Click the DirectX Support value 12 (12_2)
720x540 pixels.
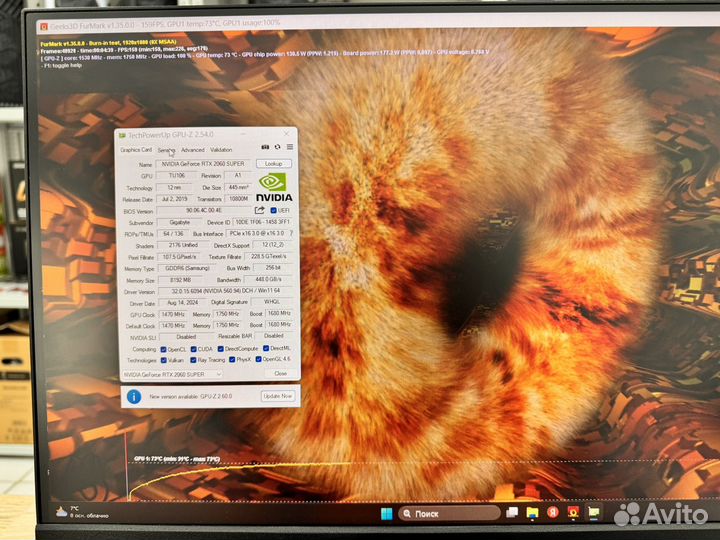coord(273,245)
